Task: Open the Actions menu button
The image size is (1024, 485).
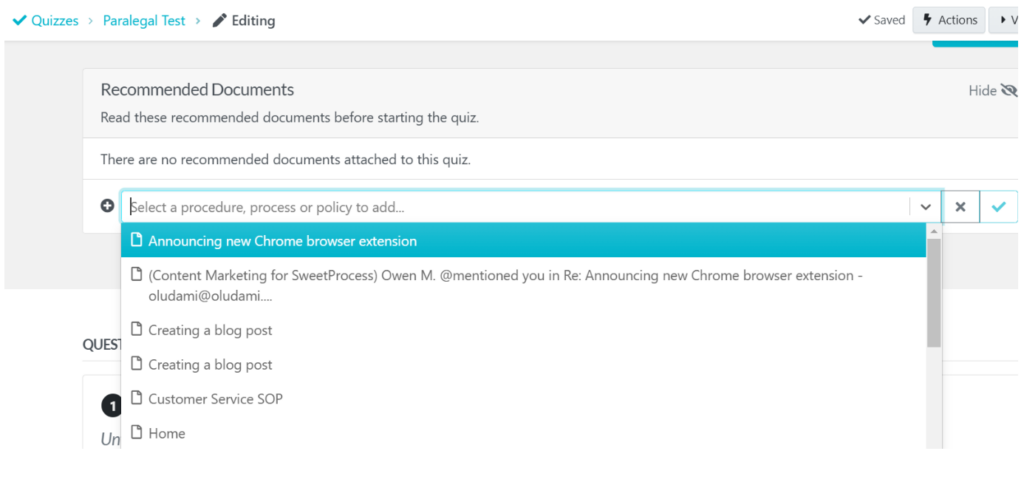Action: tap(948, 20)
